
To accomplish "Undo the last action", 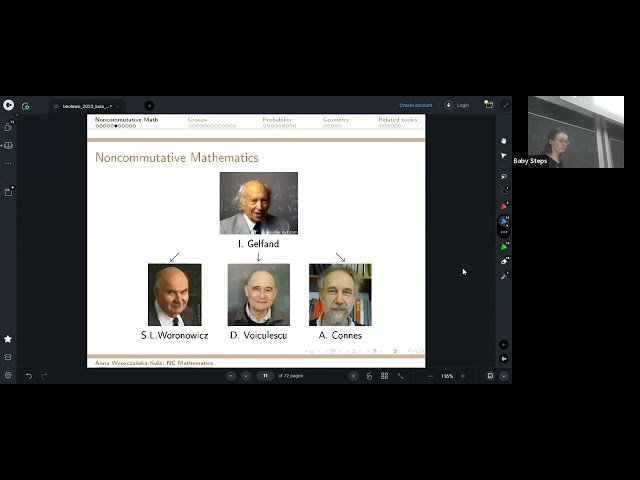I will click(29, 376).
